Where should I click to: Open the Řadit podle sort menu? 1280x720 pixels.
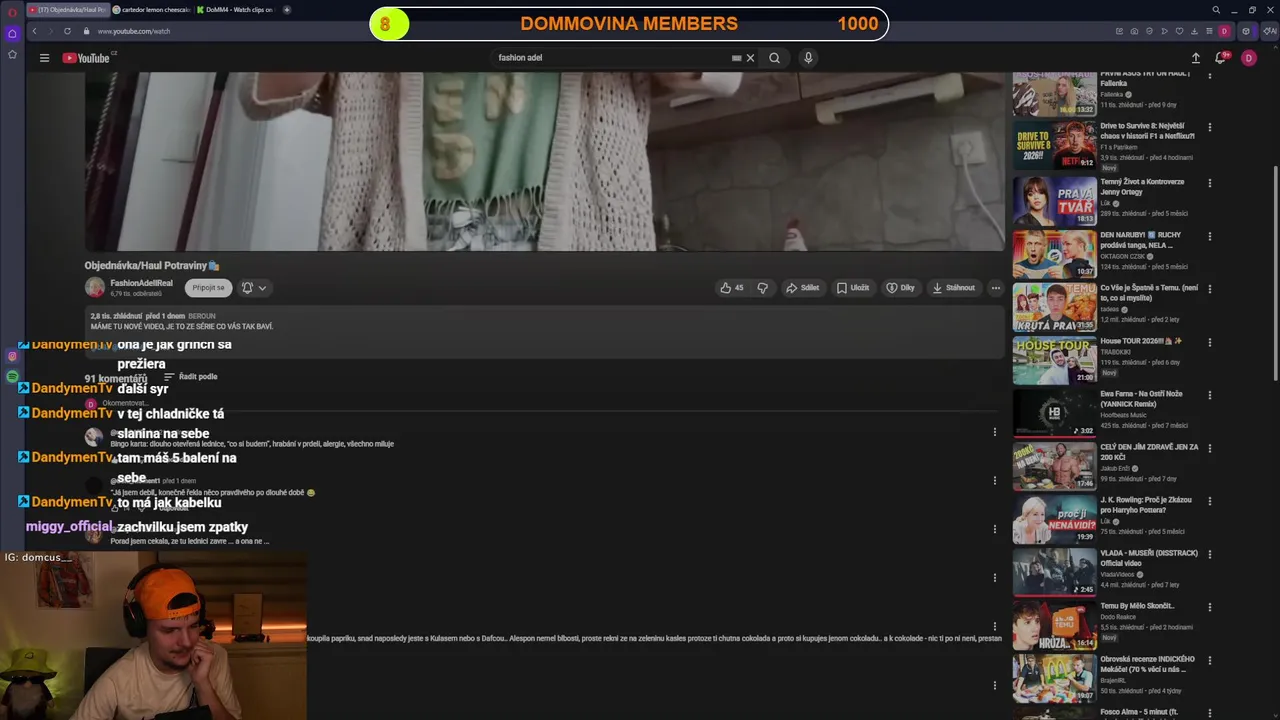click(190, 377)
